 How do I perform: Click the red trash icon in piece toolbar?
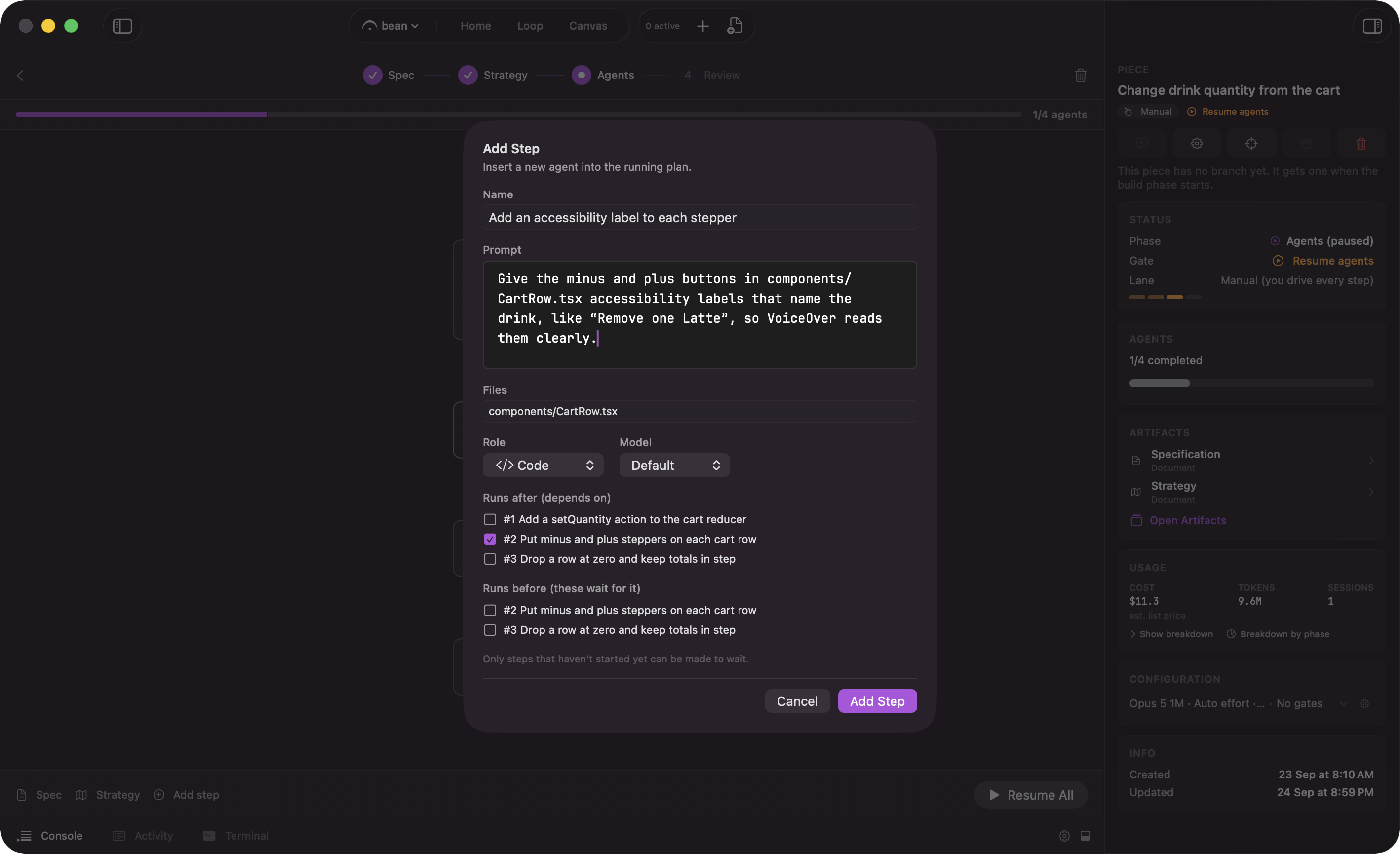tap(1361, 143)
